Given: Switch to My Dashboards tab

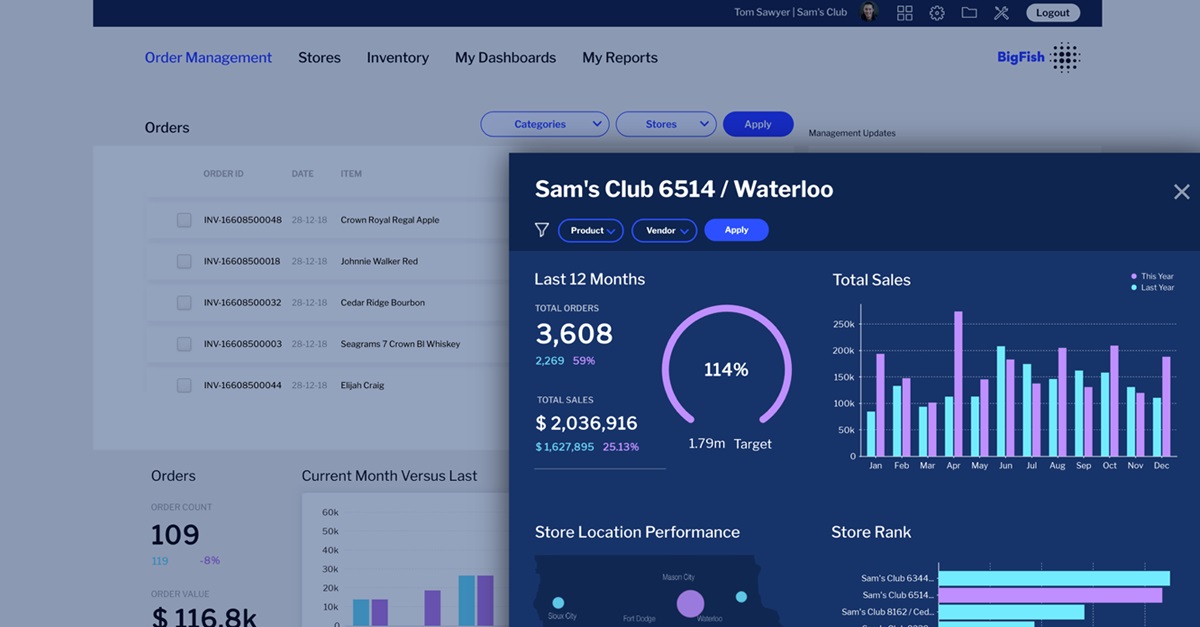Looking at the screenshot, I should click(x=505, y=58).
